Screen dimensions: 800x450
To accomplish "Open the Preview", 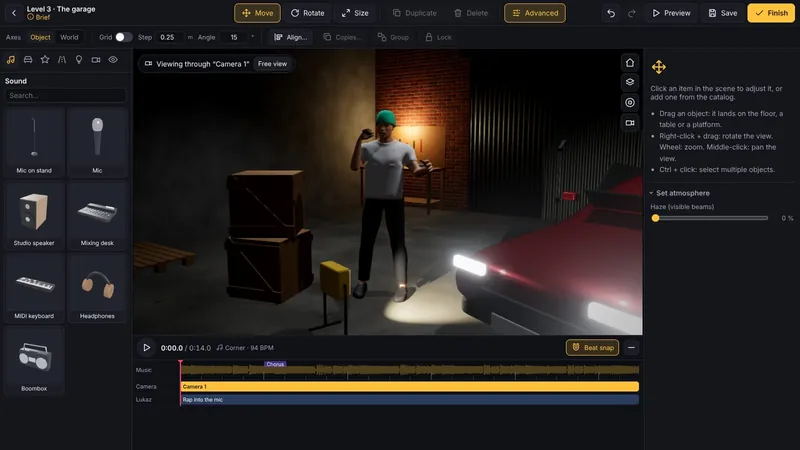I will click(x=671, y=13).
